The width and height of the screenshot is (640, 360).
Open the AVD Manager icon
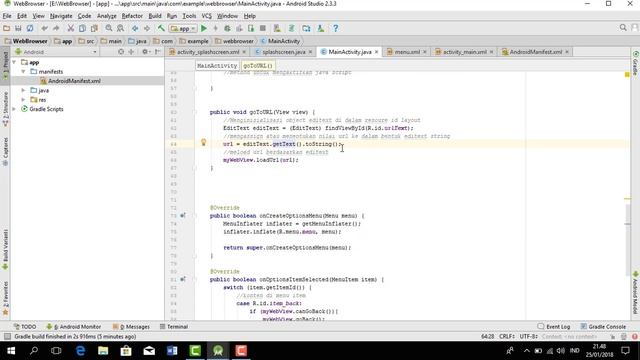277,28
